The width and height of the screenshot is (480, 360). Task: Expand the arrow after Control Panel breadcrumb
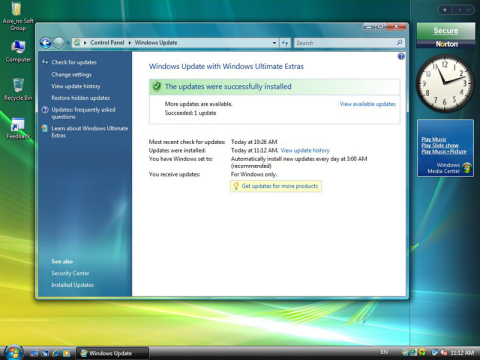[x=130, y=43]
